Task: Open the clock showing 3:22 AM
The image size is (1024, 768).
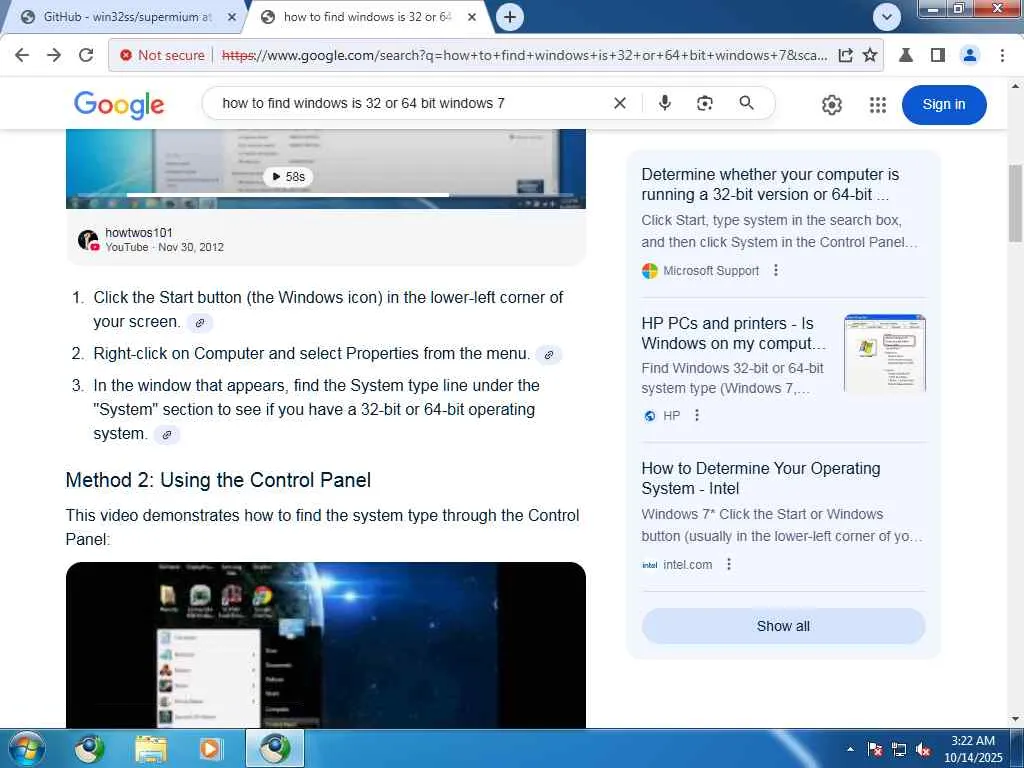Action: pyautogui.click(x=972, y=749)
